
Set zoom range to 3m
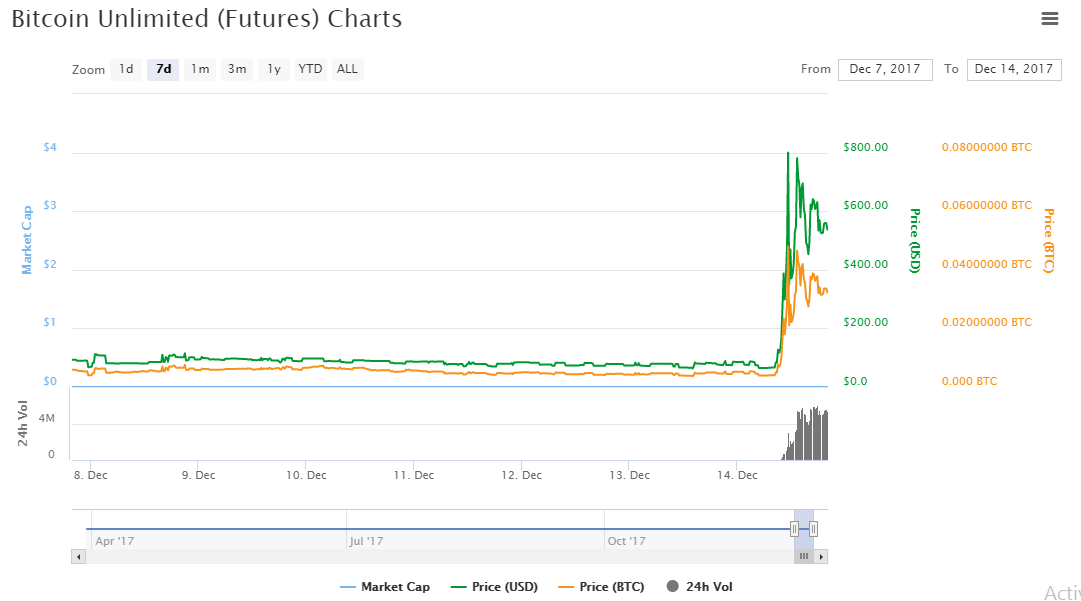(237, 69)
